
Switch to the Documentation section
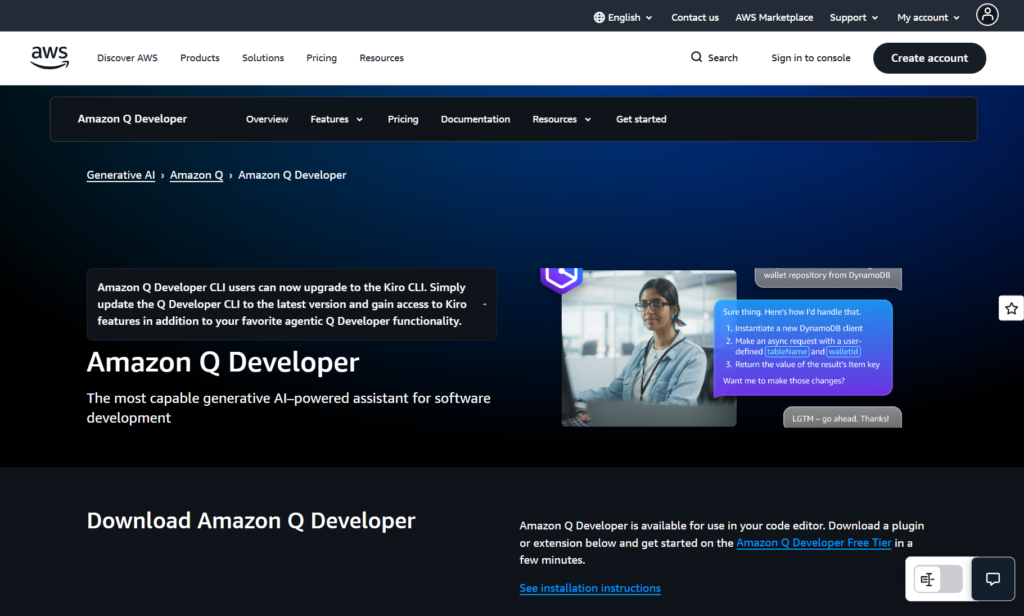coord(475,118)
